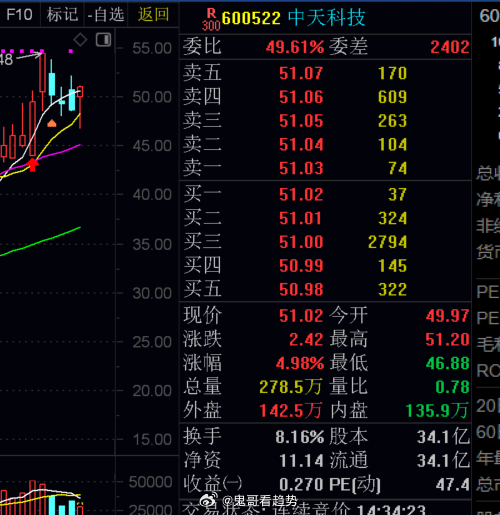Click buy-three volume 2794

click(387, 242)
